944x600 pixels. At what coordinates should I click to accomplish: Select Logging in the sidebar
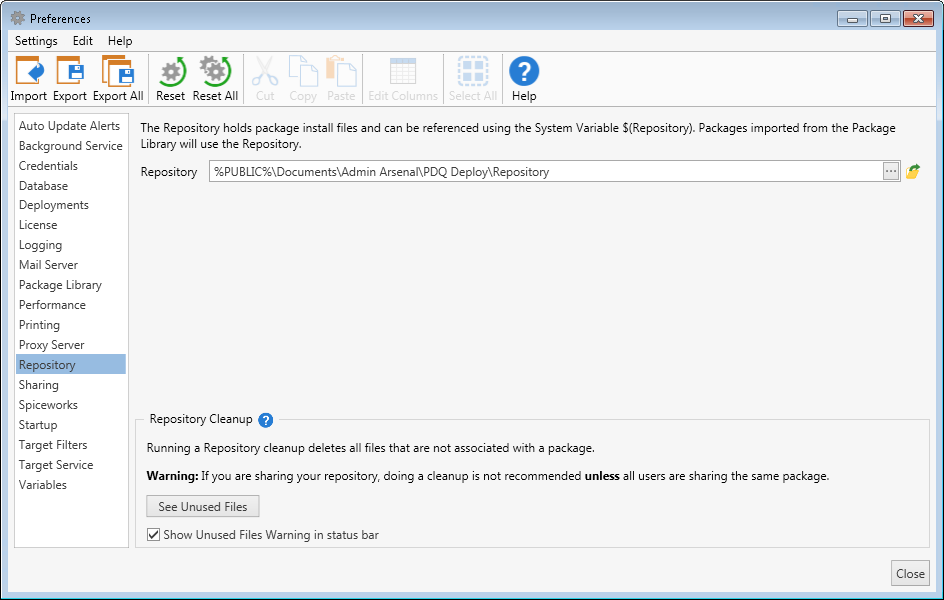(71, 245)
